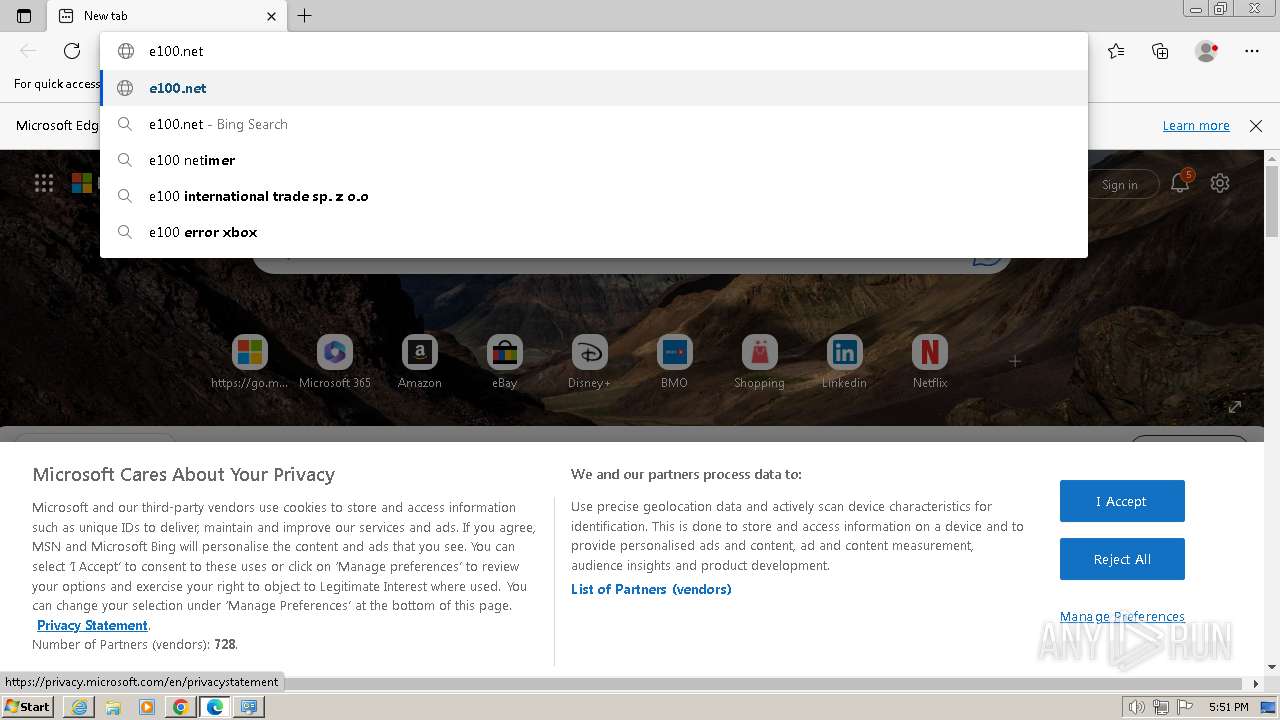Image resolution: width=1280 pixels, height=720 pixels.
Task: Open the Collections icon
Action: click(x=1160, y=51)
